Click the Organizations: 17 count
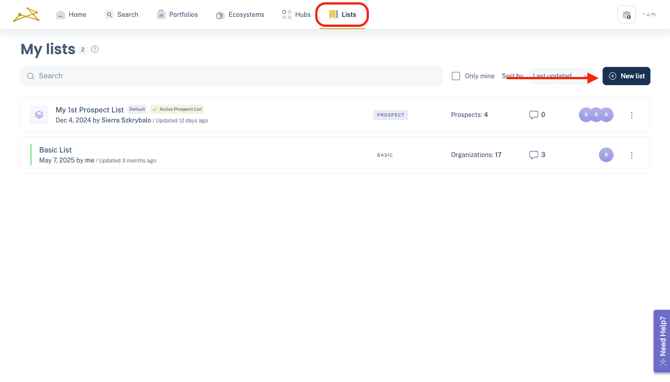This screenshot has width=670, height=382. 476,155
